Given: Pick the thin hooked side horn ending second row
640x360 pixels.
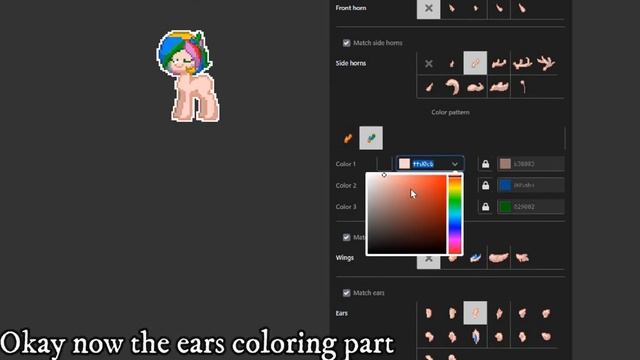Looking at the screenshot, I should [522, 87].
